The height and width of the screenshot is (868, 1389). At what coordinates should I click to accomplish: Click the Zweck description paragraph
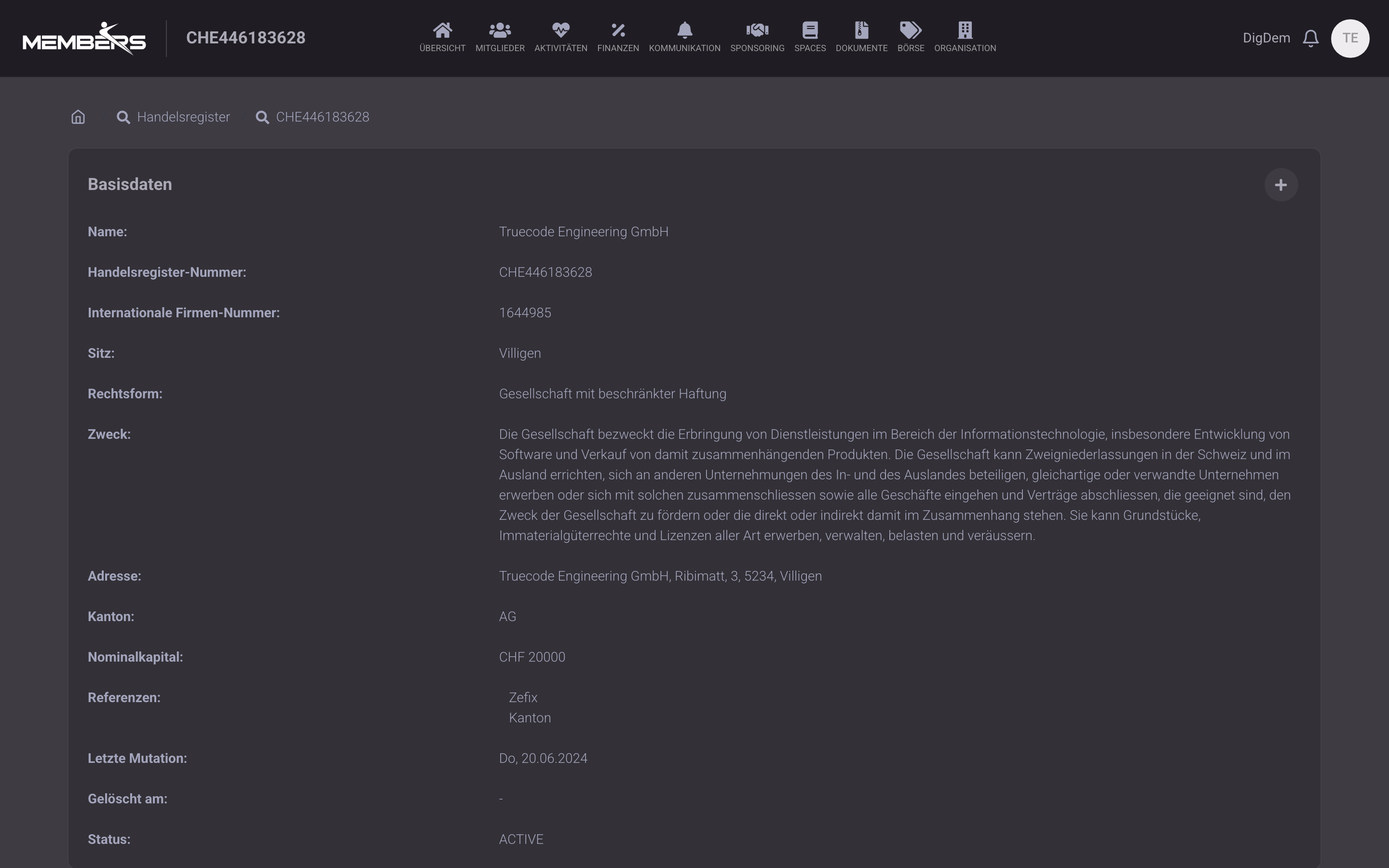coord(895,485)
